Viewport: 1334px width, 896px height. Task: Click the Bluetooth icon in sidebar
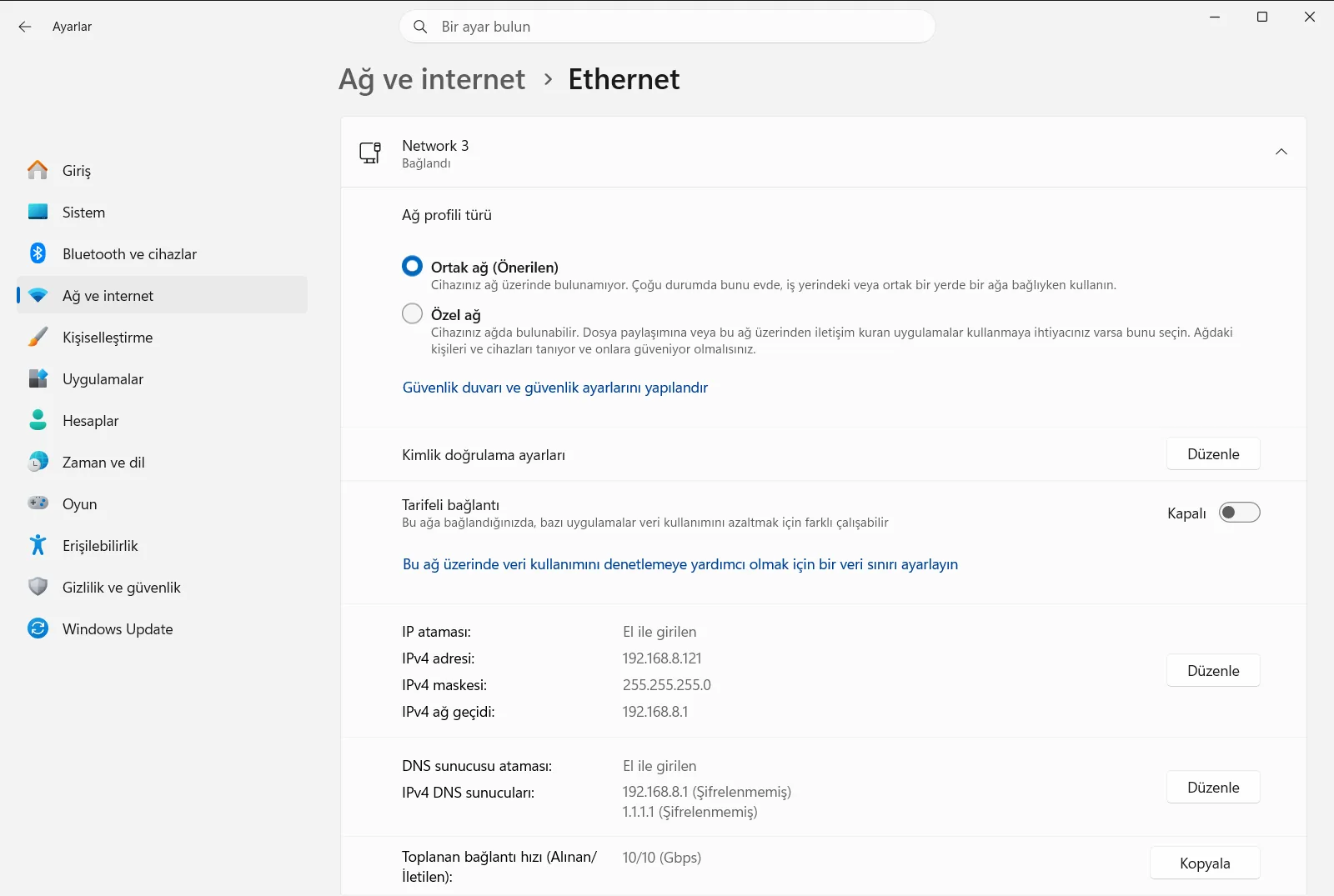(38, 253)
